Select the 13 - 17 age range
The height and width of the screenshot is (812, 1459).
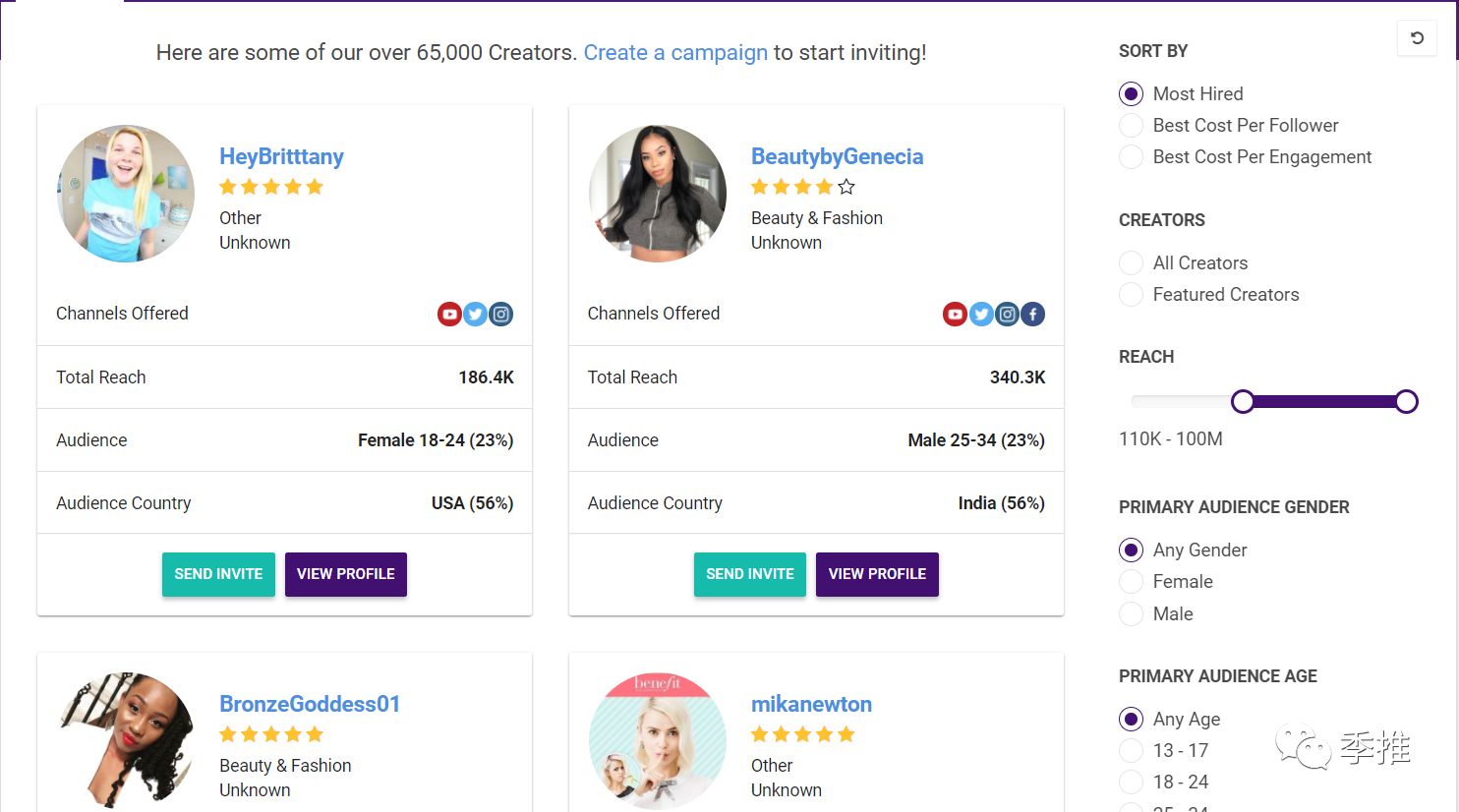[x=1132, y=751]
